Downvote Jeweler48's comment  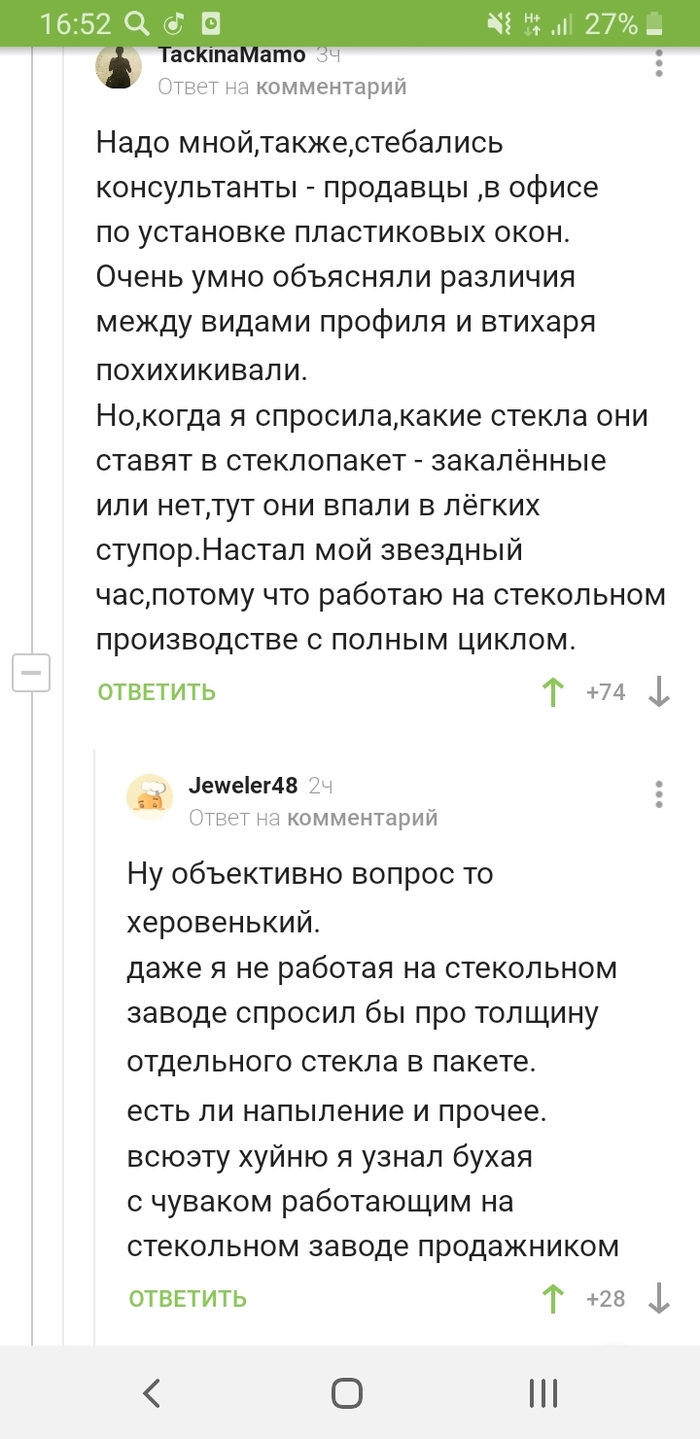[x=657, y=1298]
